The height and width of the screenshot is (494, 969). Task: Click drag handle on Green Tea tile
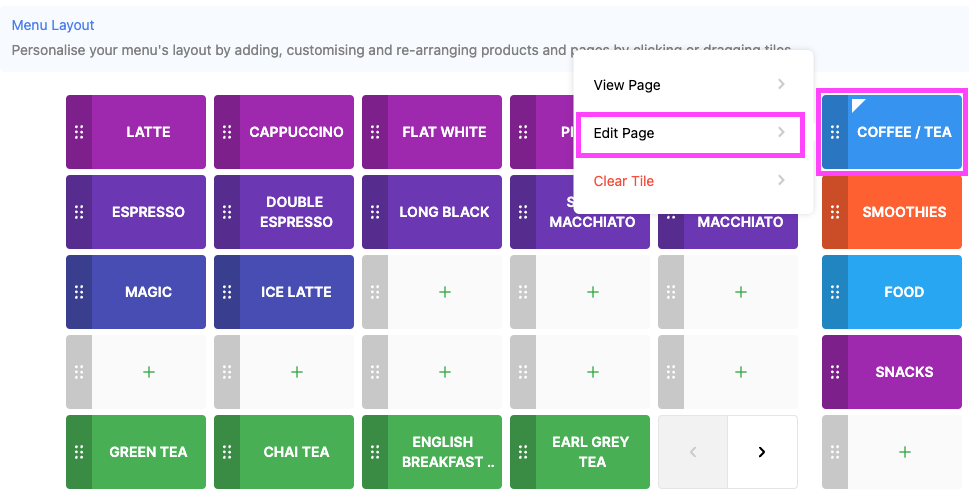coord(79,452)
